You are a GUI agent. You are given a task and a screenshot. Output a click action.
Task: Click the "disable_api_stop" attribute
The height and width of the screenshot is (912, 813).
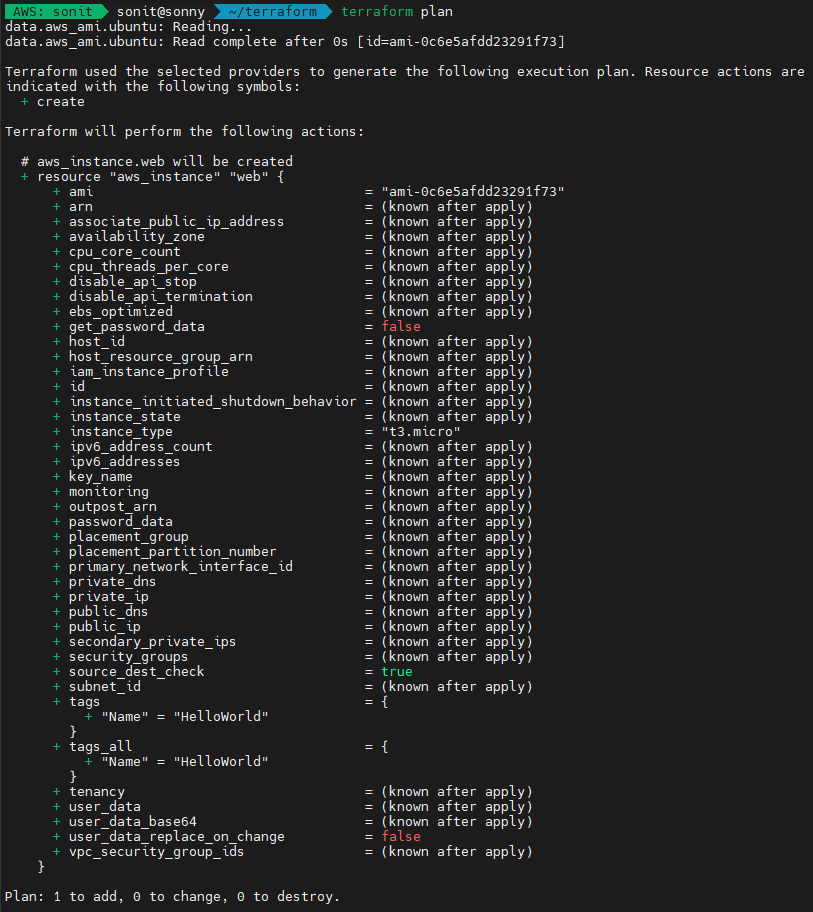(133, 282)
